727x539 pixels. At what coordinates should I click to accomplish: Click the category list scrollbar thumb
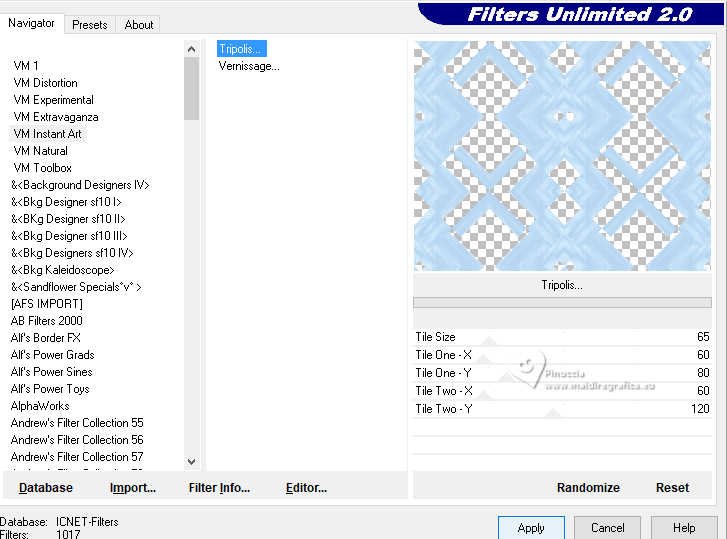tap(191, 89)
